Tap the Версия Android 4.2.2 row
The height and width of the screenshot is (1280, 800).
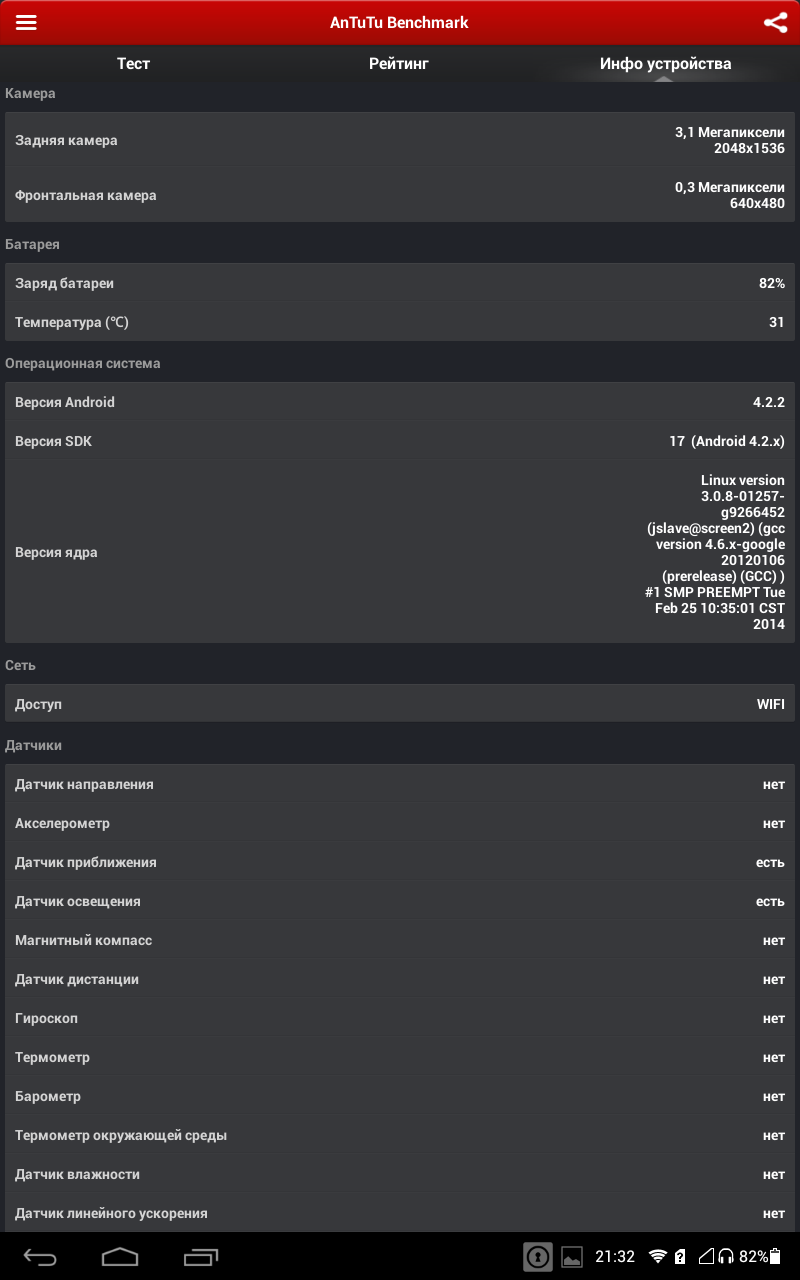[x=400, y=402]
